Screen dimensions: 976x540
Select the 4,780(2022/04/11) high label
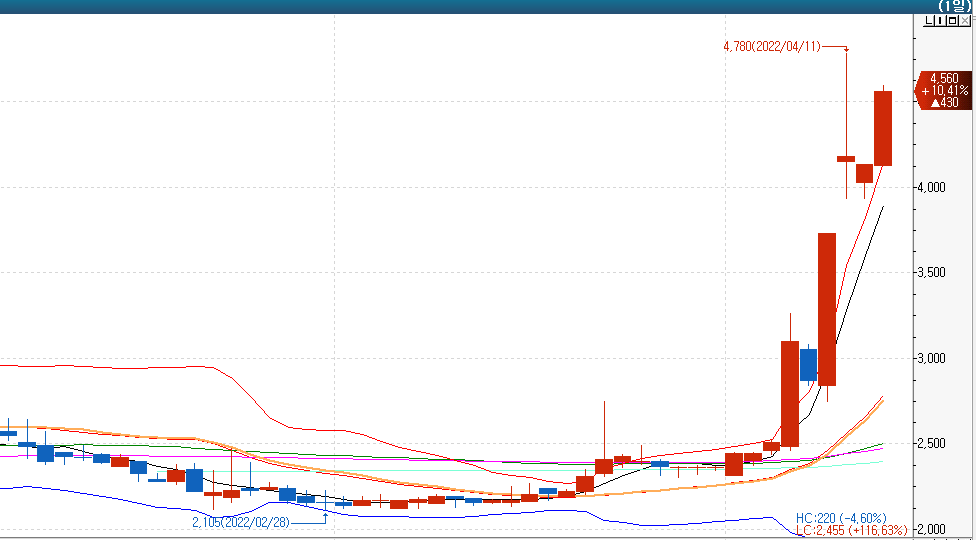coord(772,46)
